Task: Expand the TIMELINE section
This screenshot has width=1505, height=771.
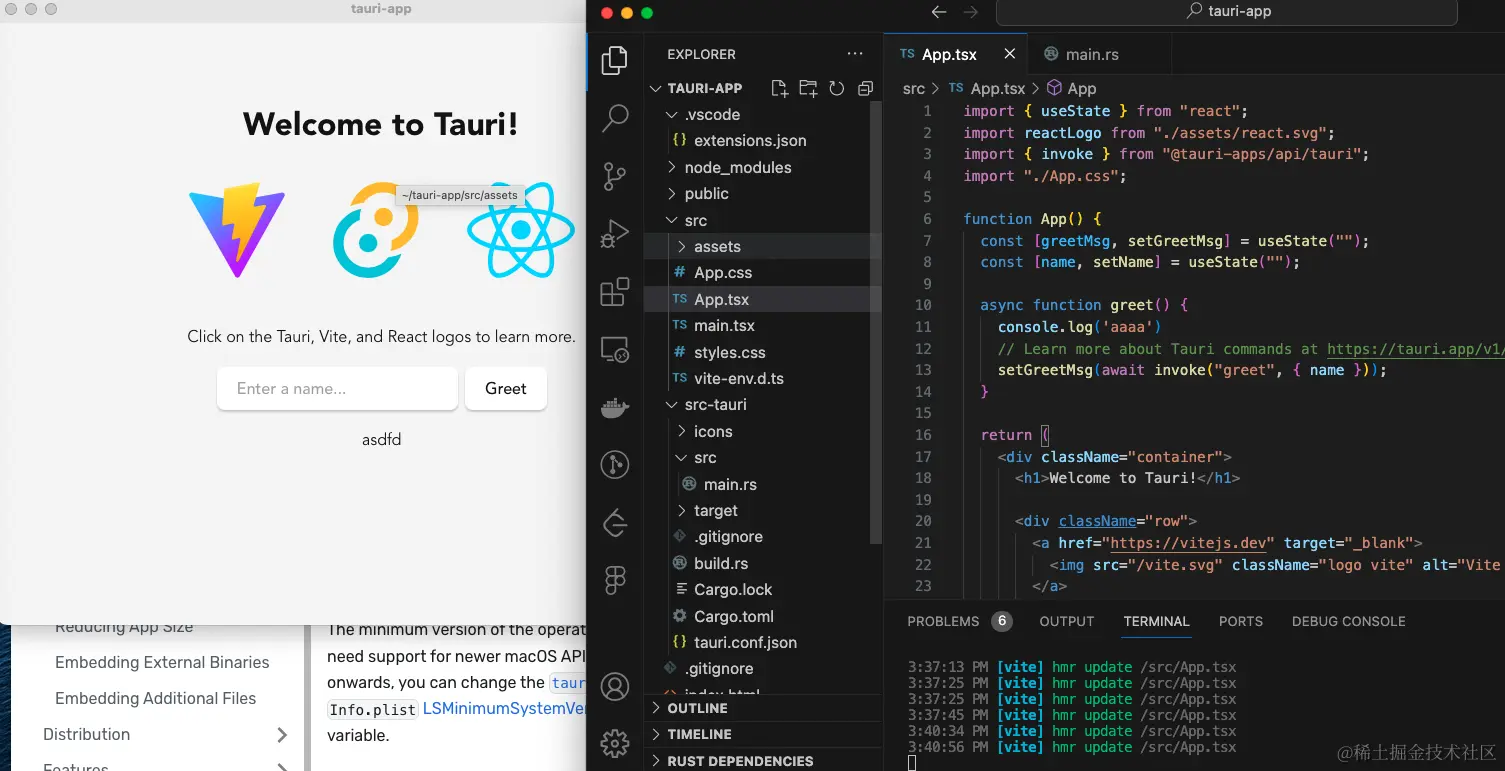Action: pyautogui.click(x=764, y=734)
